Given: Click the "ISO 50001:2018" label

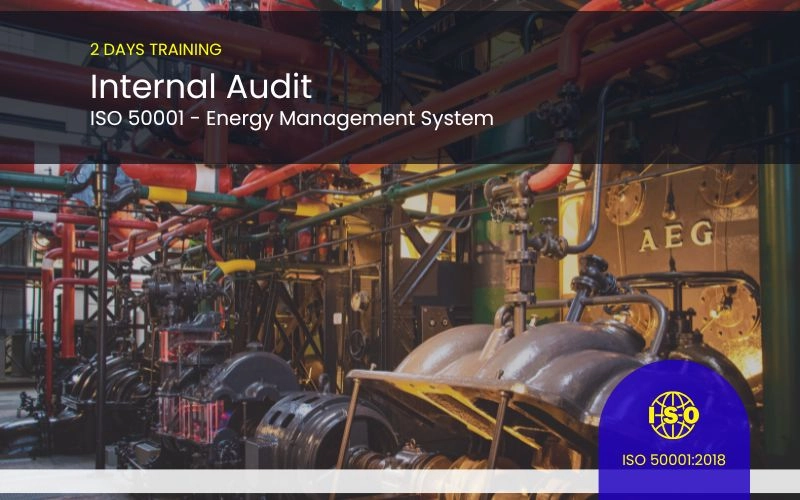Looking at the screenshot, I should coord(673,460).
